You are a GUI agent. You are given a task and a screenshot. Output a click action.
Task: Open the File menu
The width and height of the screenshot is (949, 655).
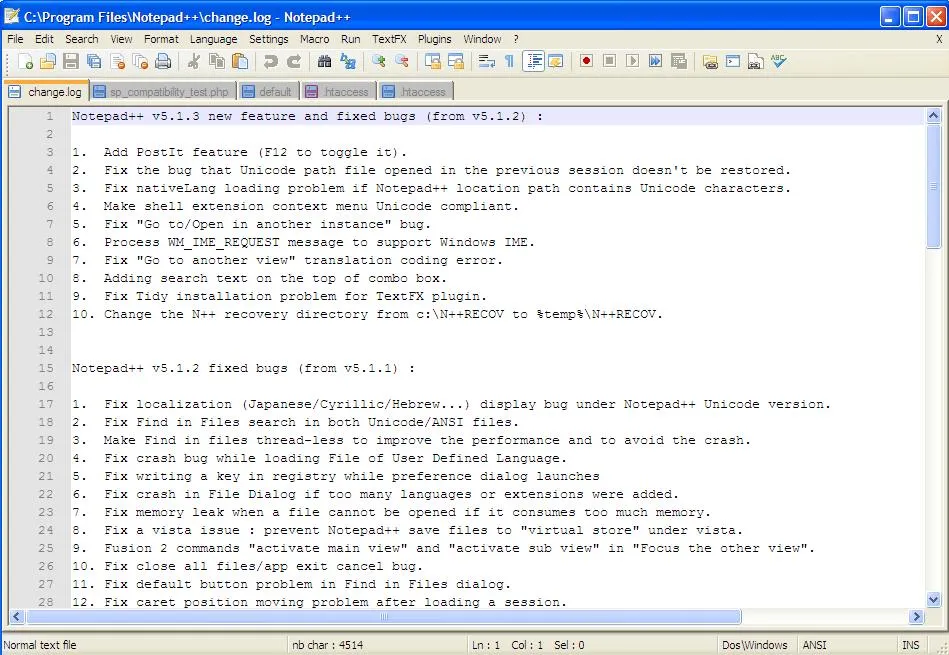click(x=15, y=39)
